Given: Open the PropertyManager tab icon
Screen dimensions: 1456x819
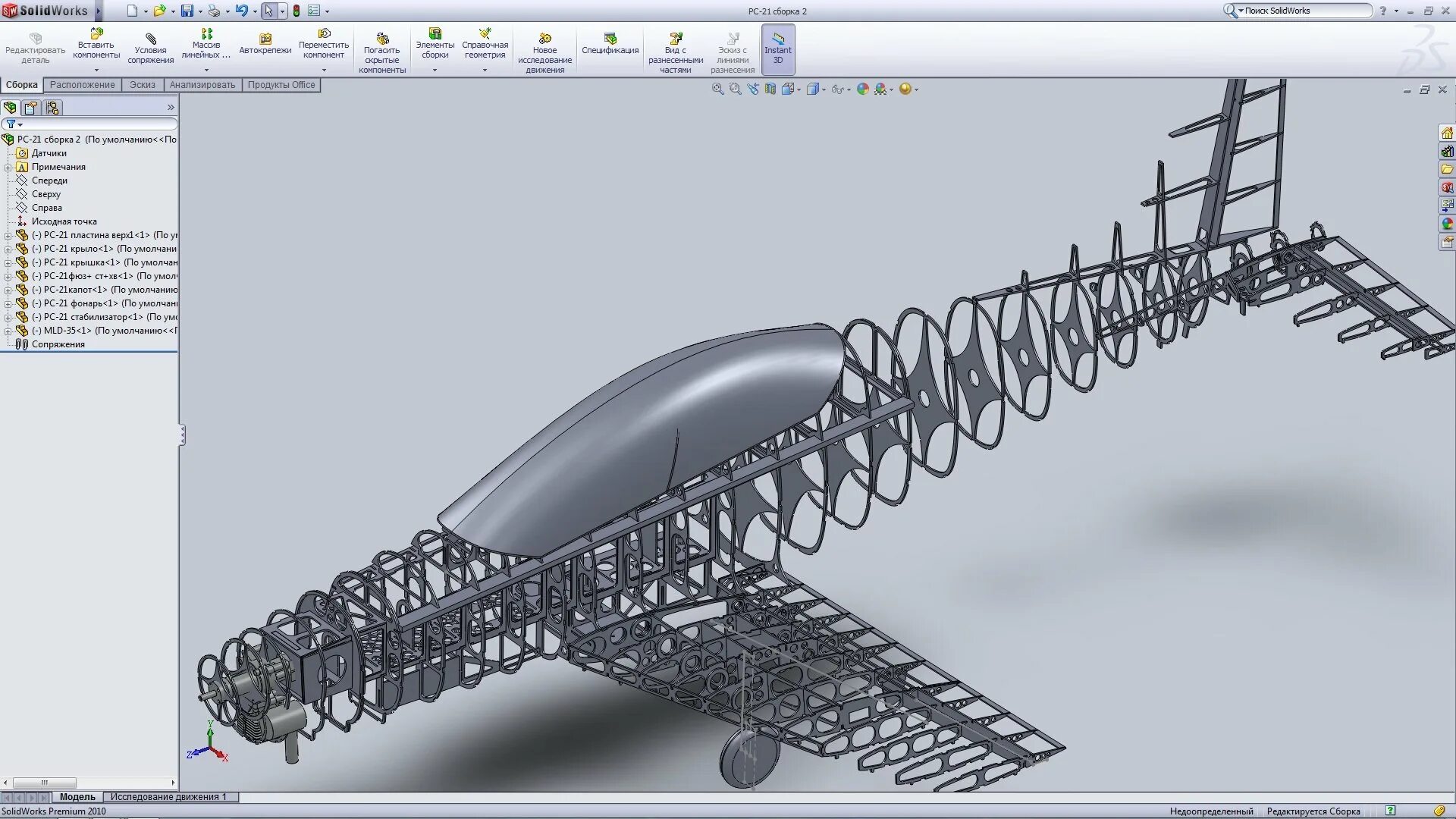Looking at the screenshot, I should click(x=31, y=108).
